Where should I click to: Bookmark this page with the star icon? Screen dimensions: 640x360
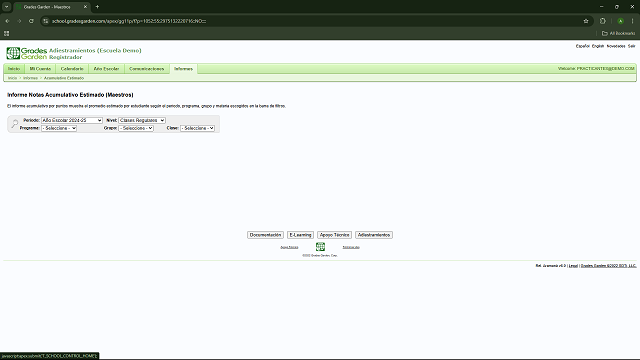point(586,21)
